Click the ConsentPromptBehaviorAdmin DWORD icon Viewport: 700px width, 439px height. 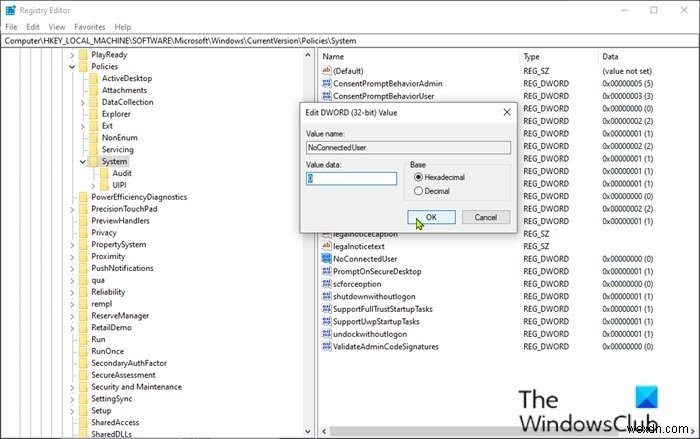click(326, 83)
